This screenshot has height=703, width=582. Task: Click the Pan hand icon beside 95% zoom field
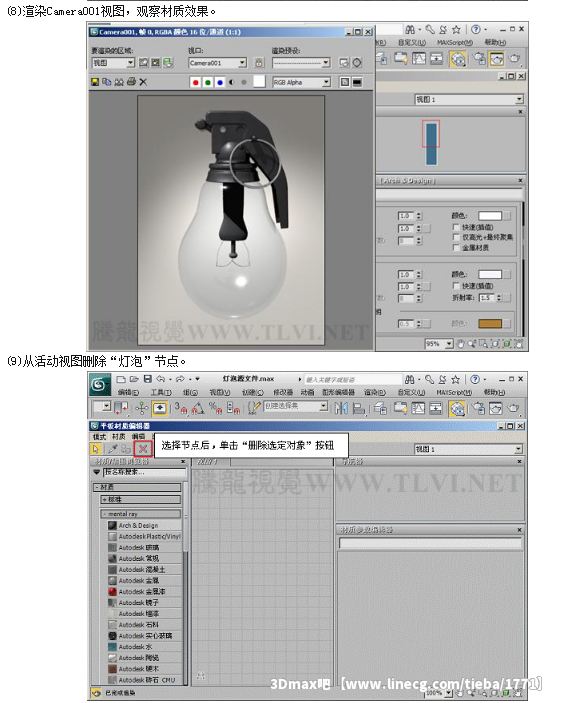[460, 344]
